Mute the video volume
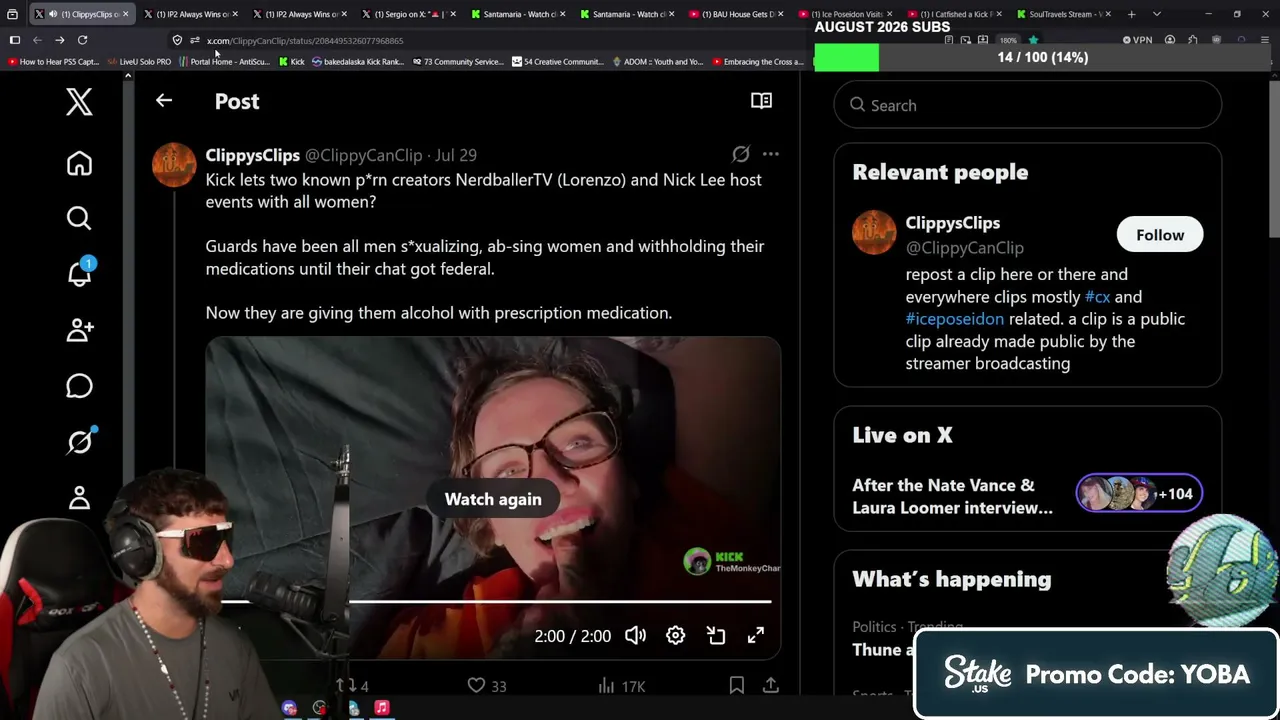1280x720 pixels. [x=635, y=635]
